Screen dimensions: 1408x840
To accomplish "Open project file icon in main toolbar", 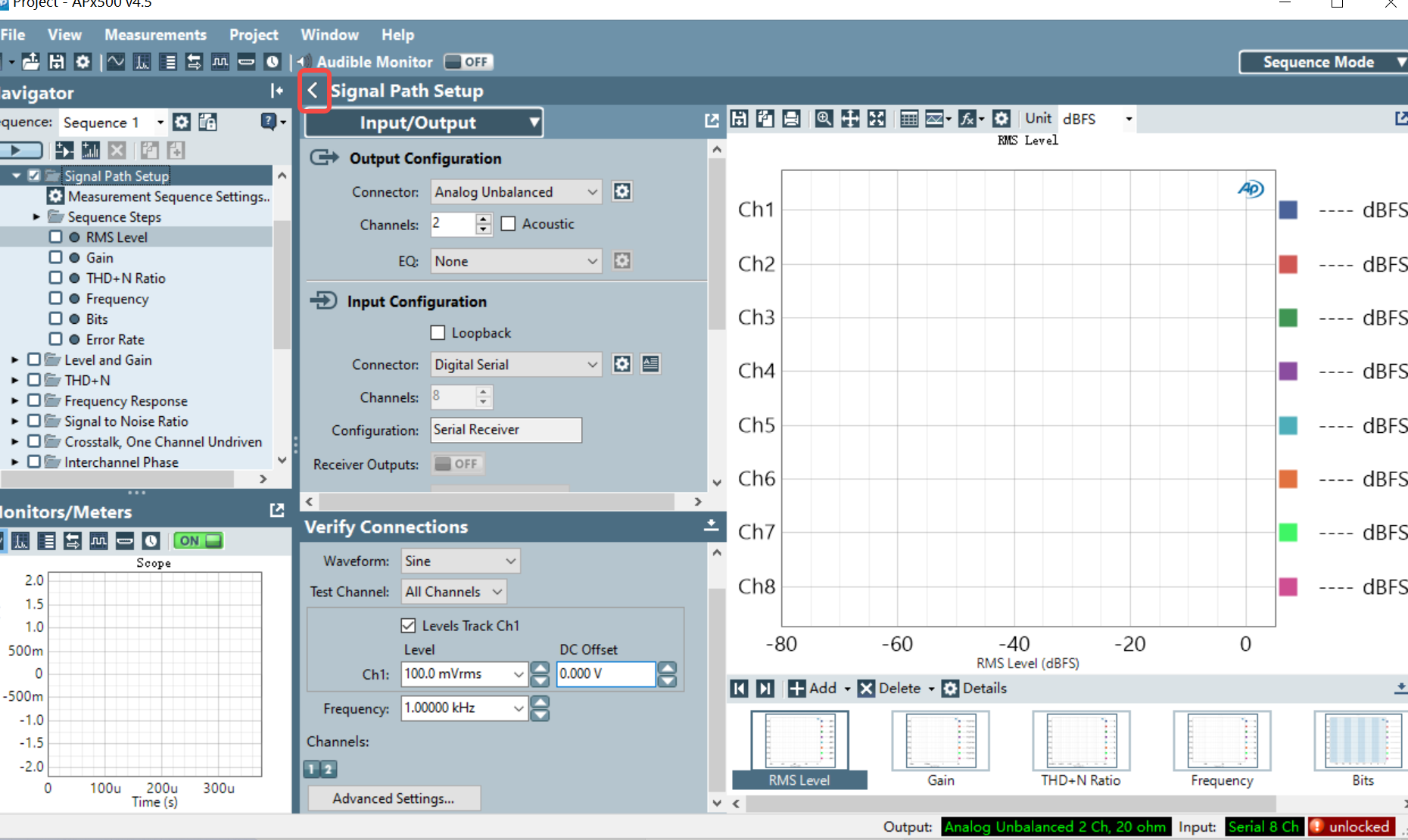I will 31,62.
